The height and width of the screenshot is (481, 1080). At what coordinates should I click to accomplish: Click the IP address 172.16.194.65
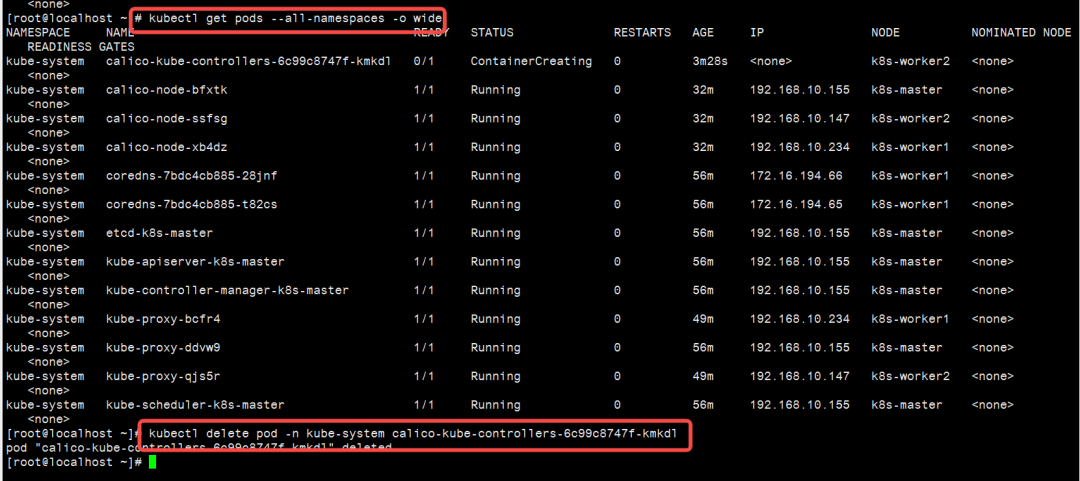[795, 204]
